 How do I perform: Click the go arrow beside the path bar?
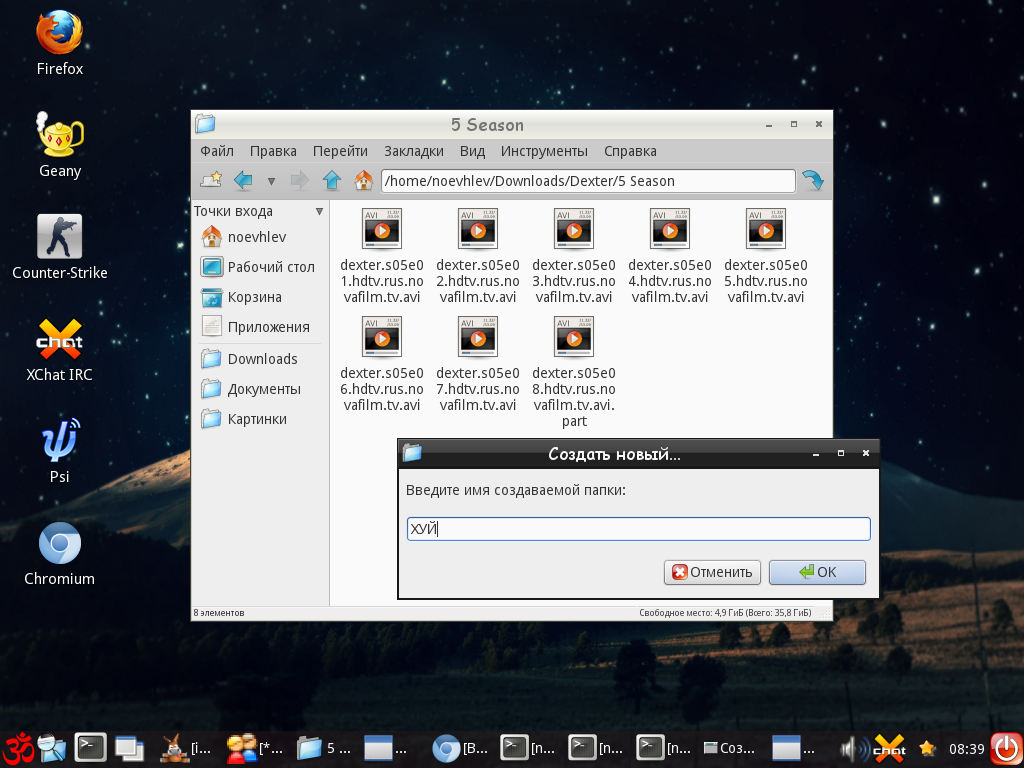(x=813, y=181)
